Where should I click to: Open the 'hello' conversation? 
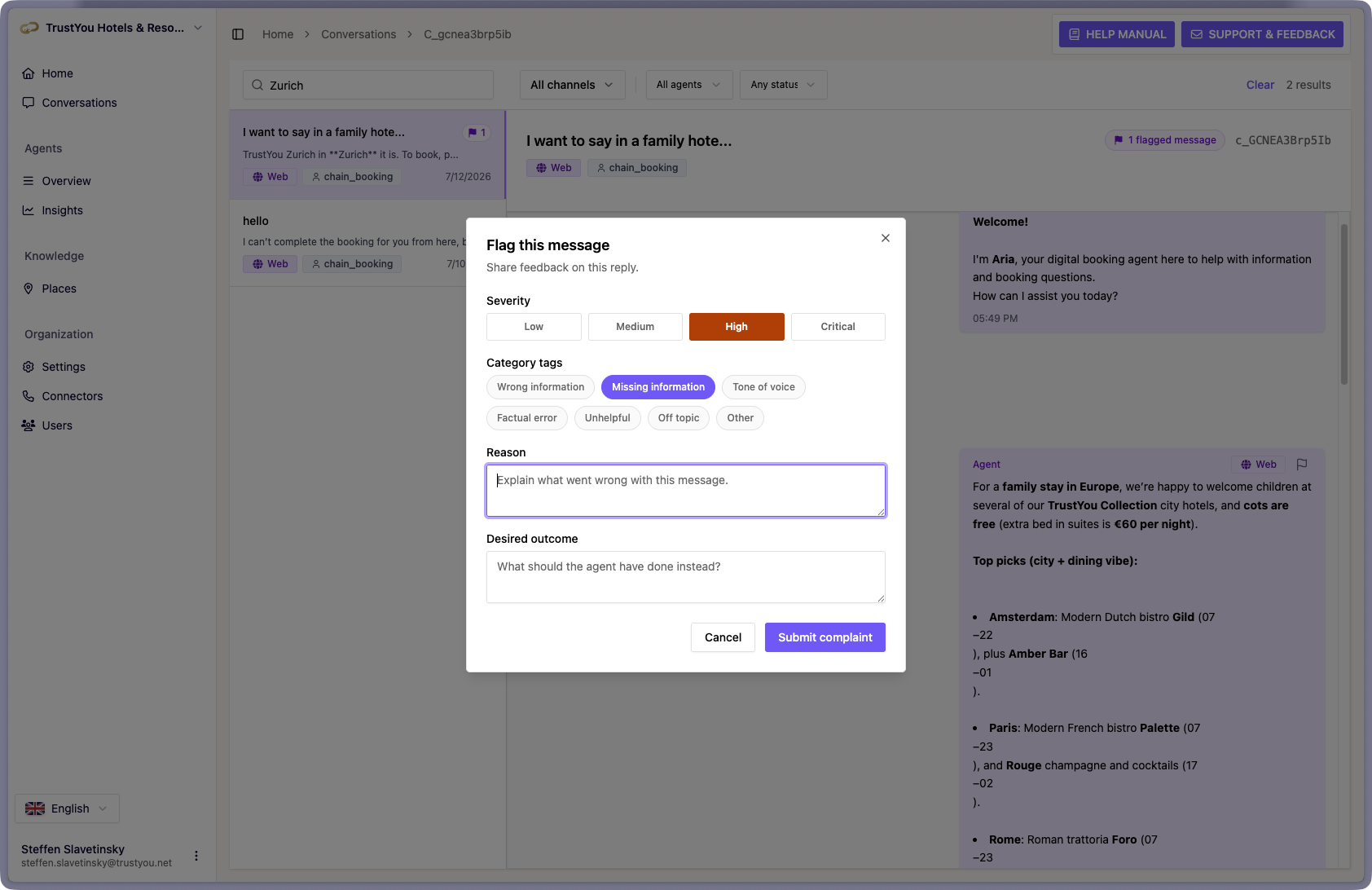pos(367,243)
